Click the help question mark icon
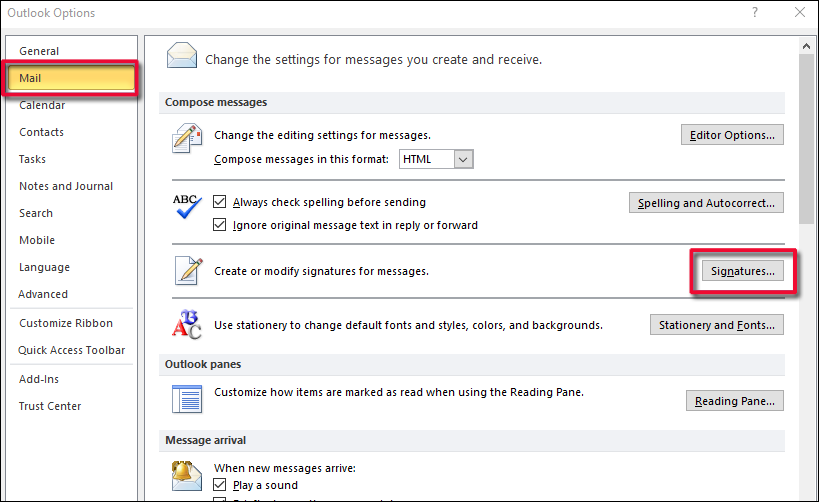819x502 pixels. point(755,13)
